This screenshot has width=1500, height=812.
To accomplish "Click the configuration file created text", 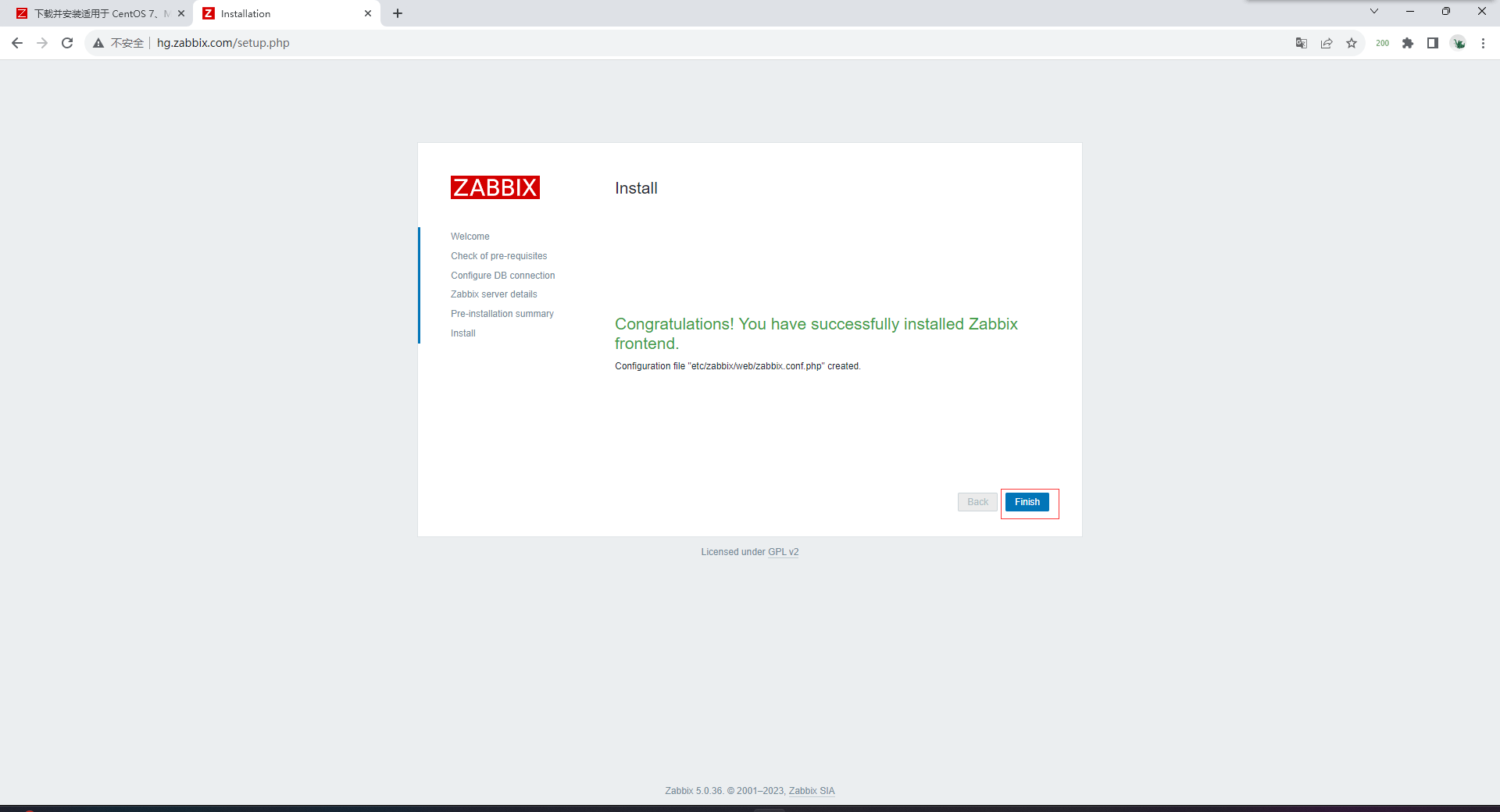I will (737, 366).
